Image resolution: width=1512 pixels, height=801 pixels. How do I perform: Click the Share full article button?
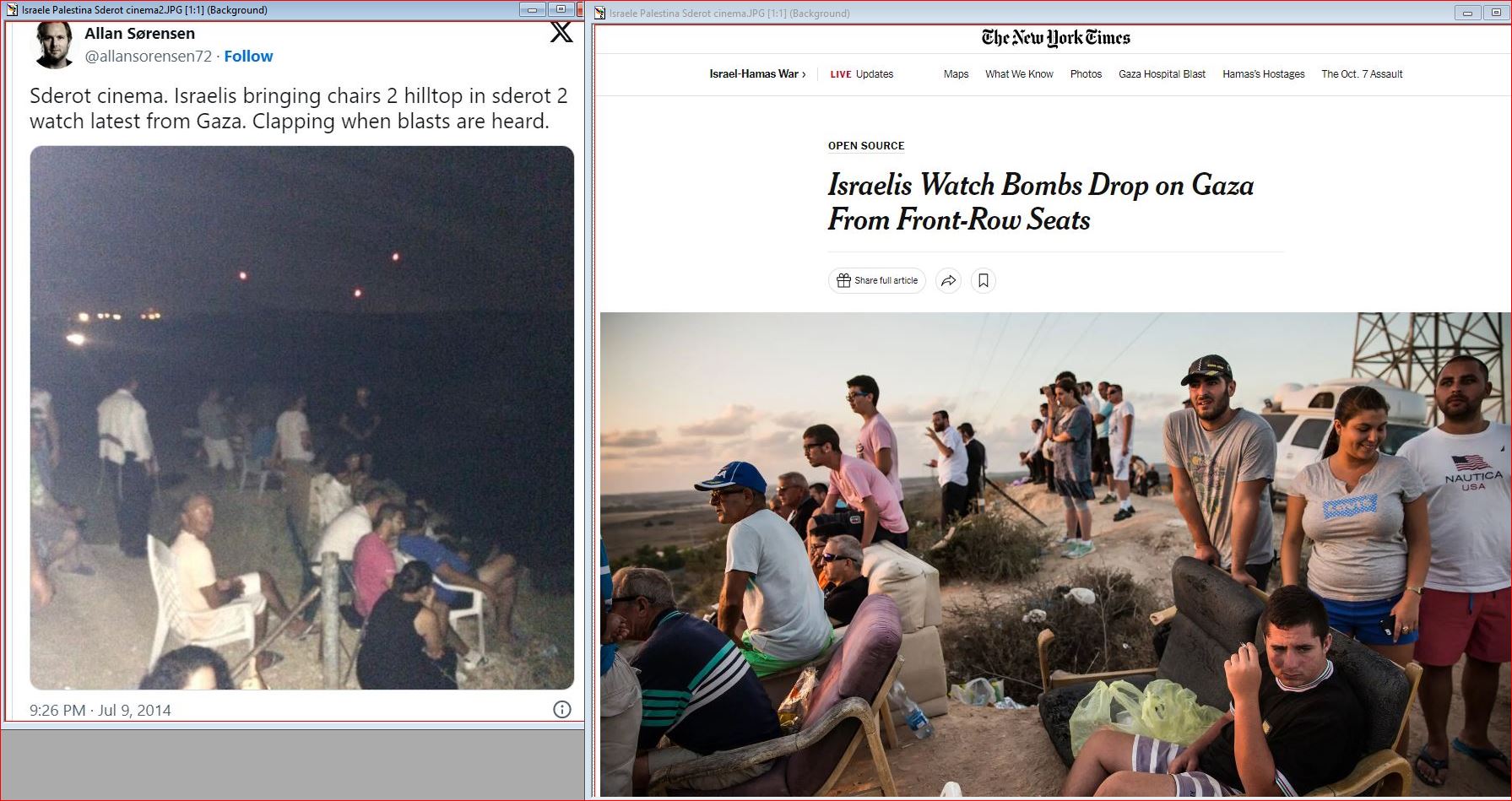[876, 281]
